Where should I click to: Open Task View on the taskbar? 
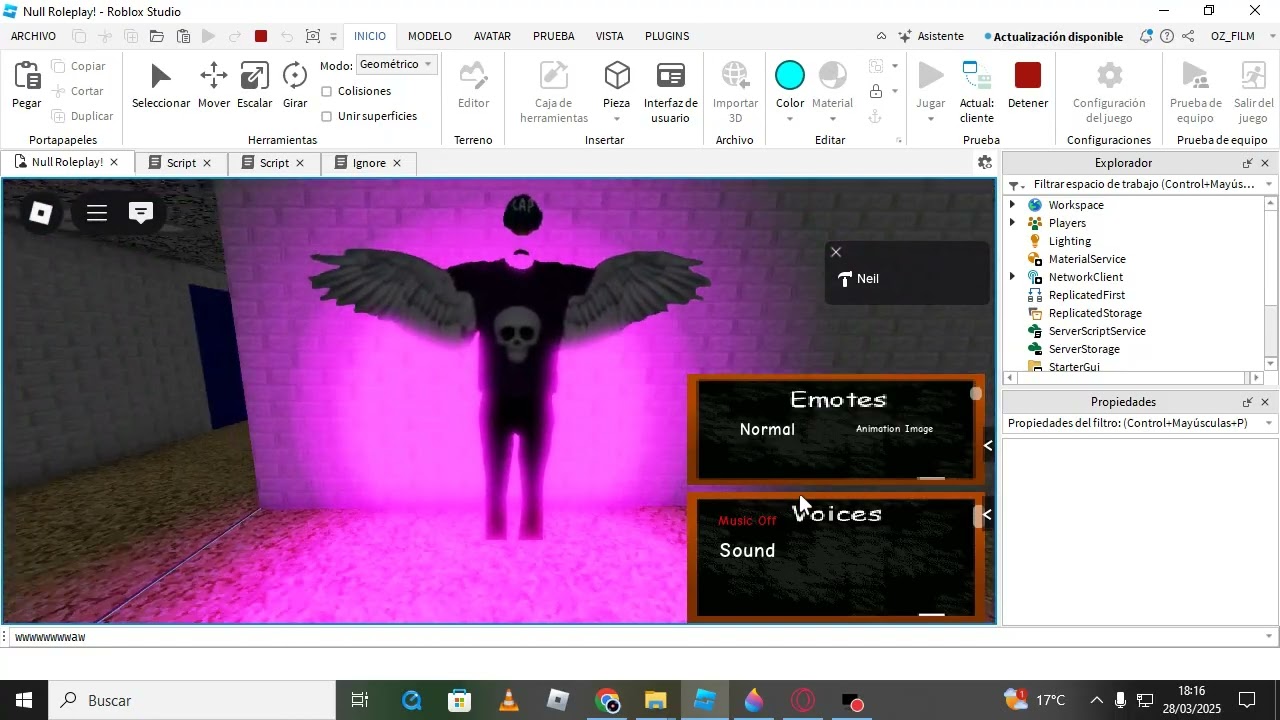tap(361, 701)
